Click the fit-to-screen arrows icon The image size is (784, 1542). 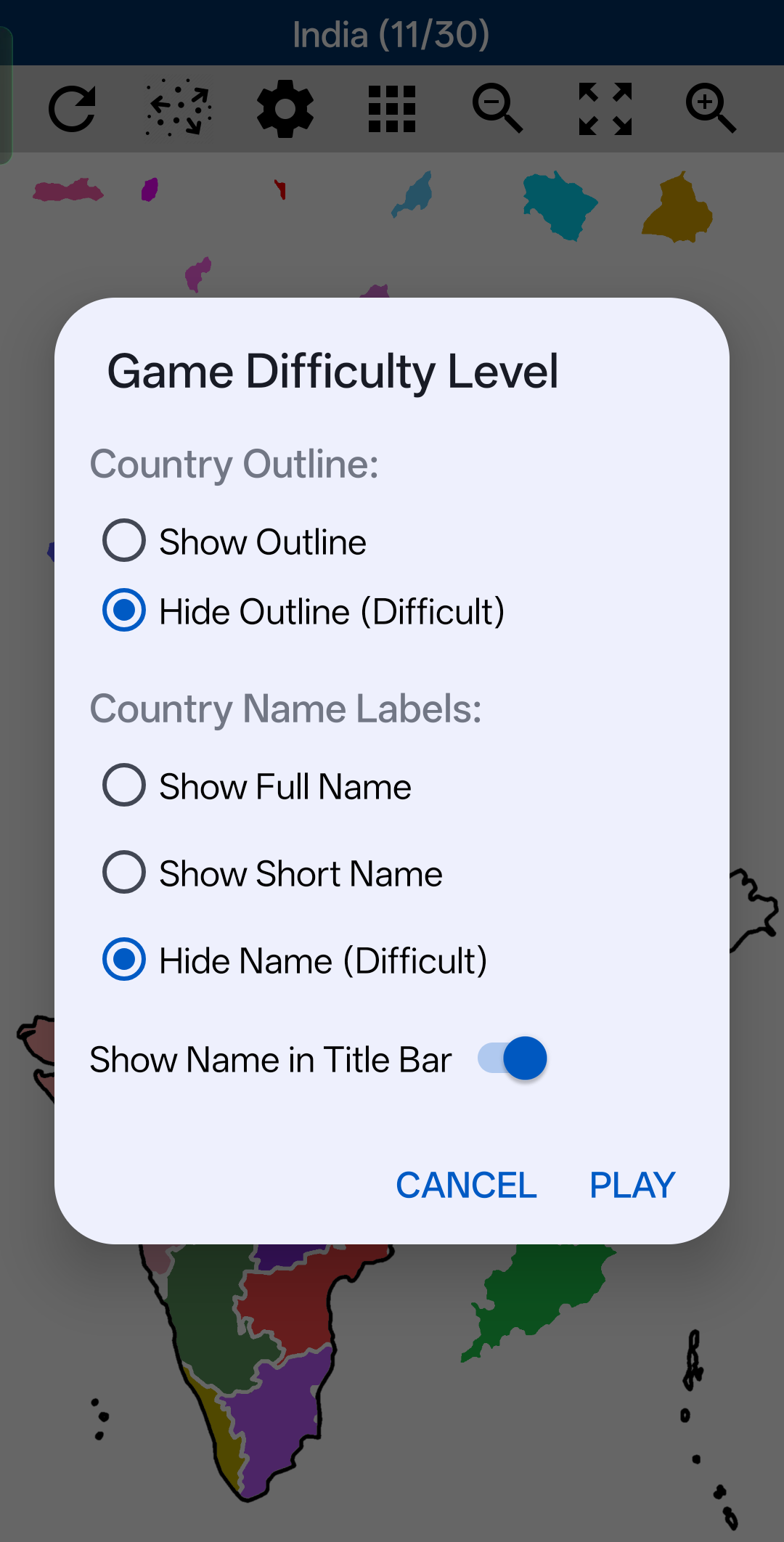point(605,109)
